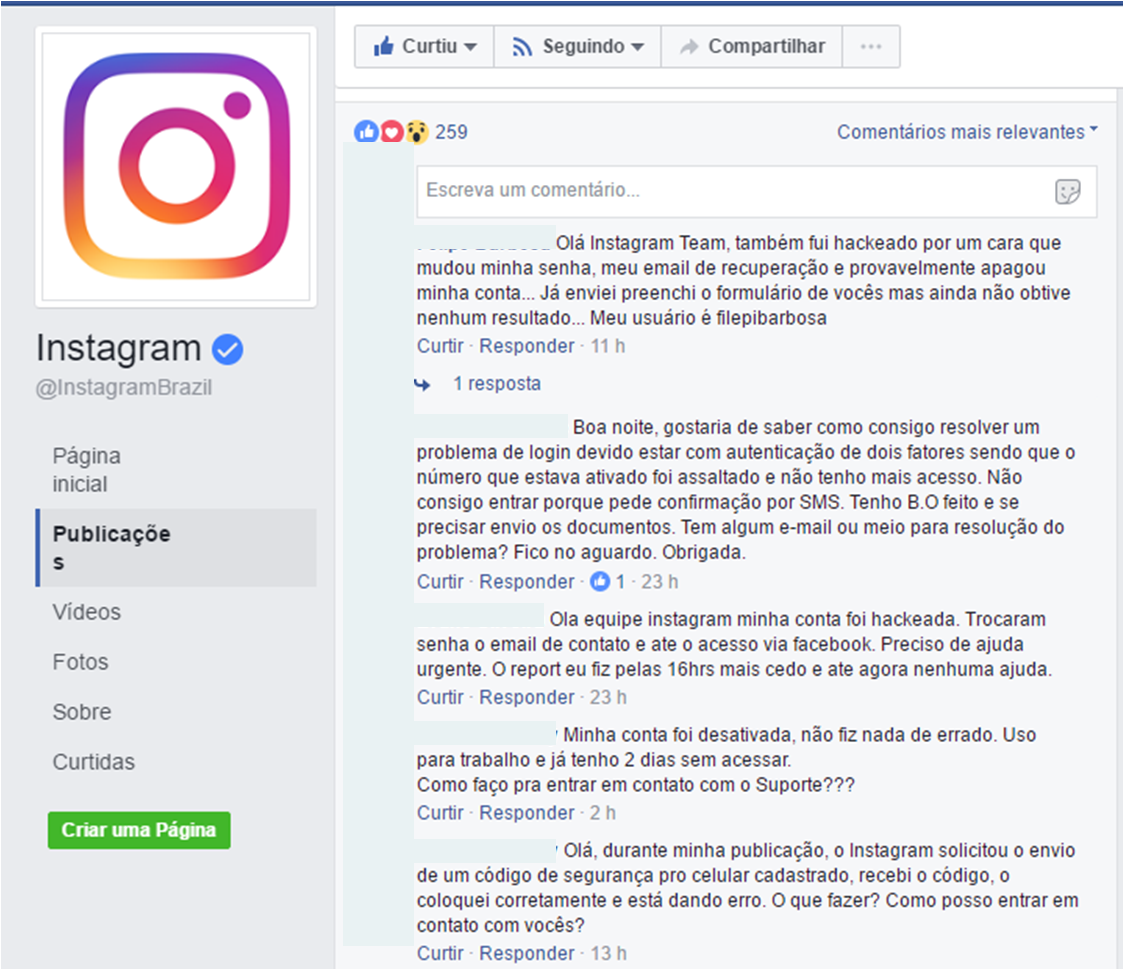Click the Seguindo RSS feed icon
1124x970 pixels.
point(522,47)
